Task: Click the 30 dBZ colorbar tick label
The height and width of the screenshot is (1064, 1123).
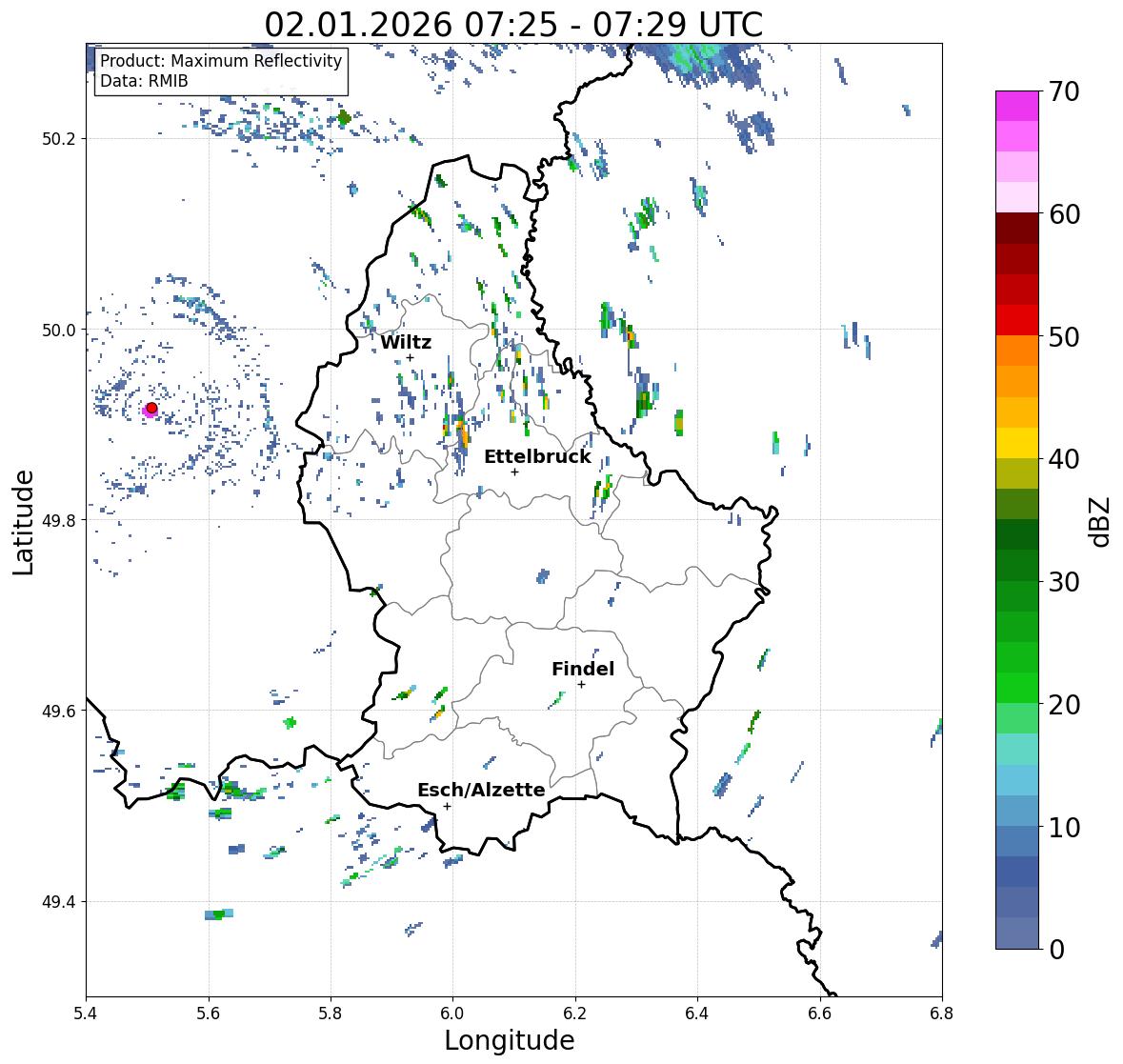Action: pyautogui.click(x=1064, y=581)
